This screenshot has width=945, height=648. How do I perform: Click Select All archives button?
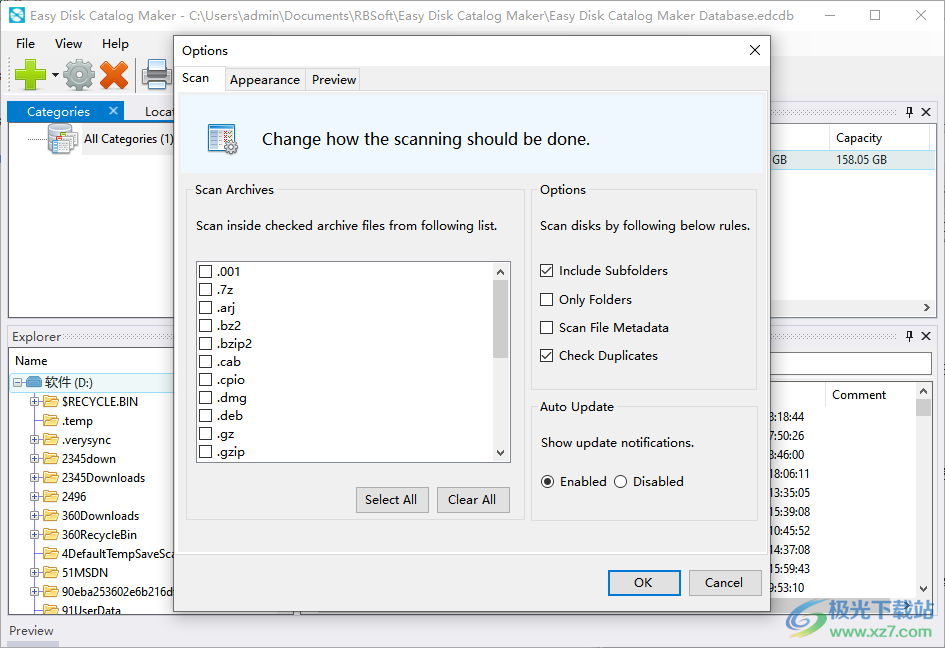click(x=391, y=500)
